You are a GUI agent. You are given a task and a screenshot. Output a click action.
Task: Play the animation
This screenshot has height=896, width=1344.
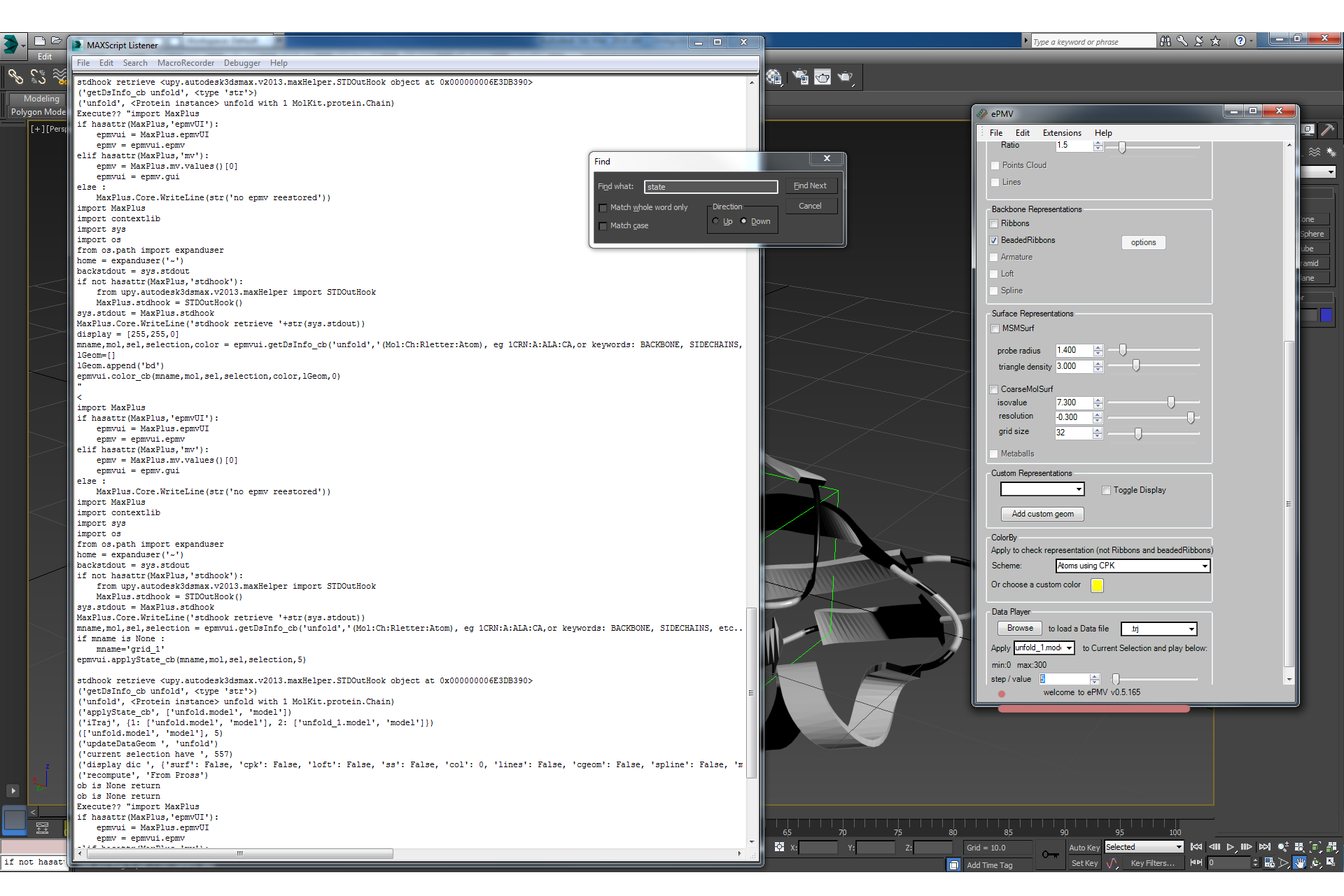[x=1231, y=847]
